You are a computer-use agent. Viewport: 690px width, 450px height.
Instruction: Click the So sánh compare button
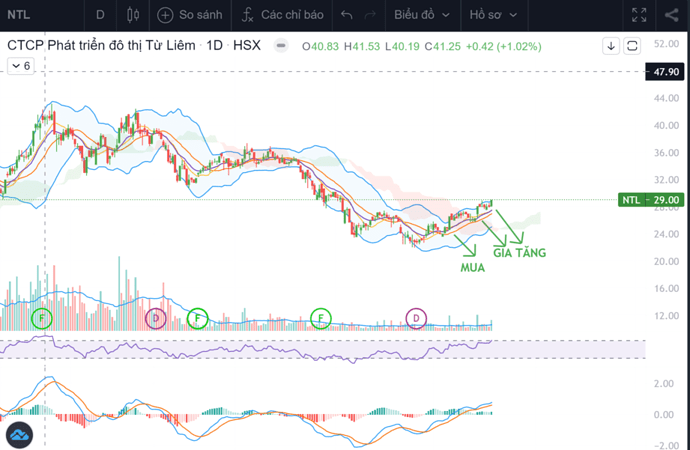190,15
